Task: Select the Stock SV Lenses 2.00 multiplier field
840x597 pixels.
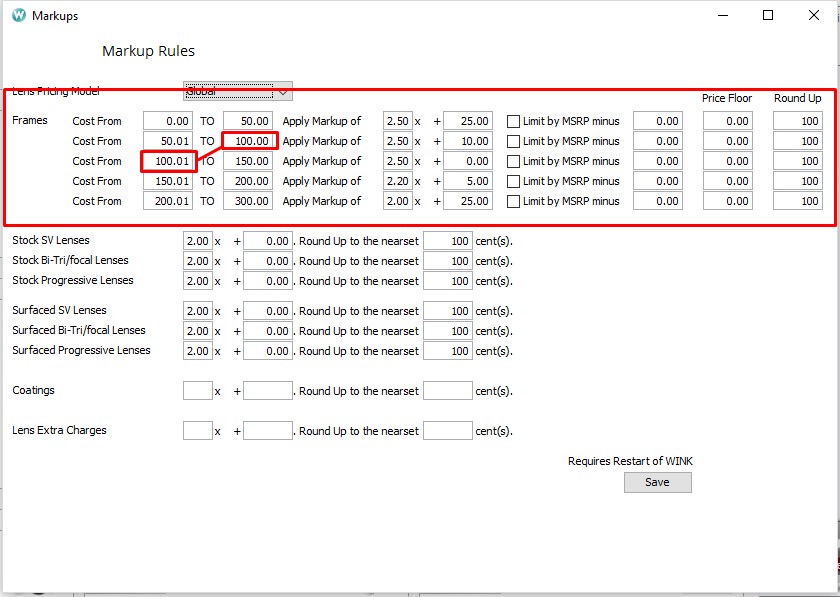Action: pyautogui.click(x=199, y=241)
